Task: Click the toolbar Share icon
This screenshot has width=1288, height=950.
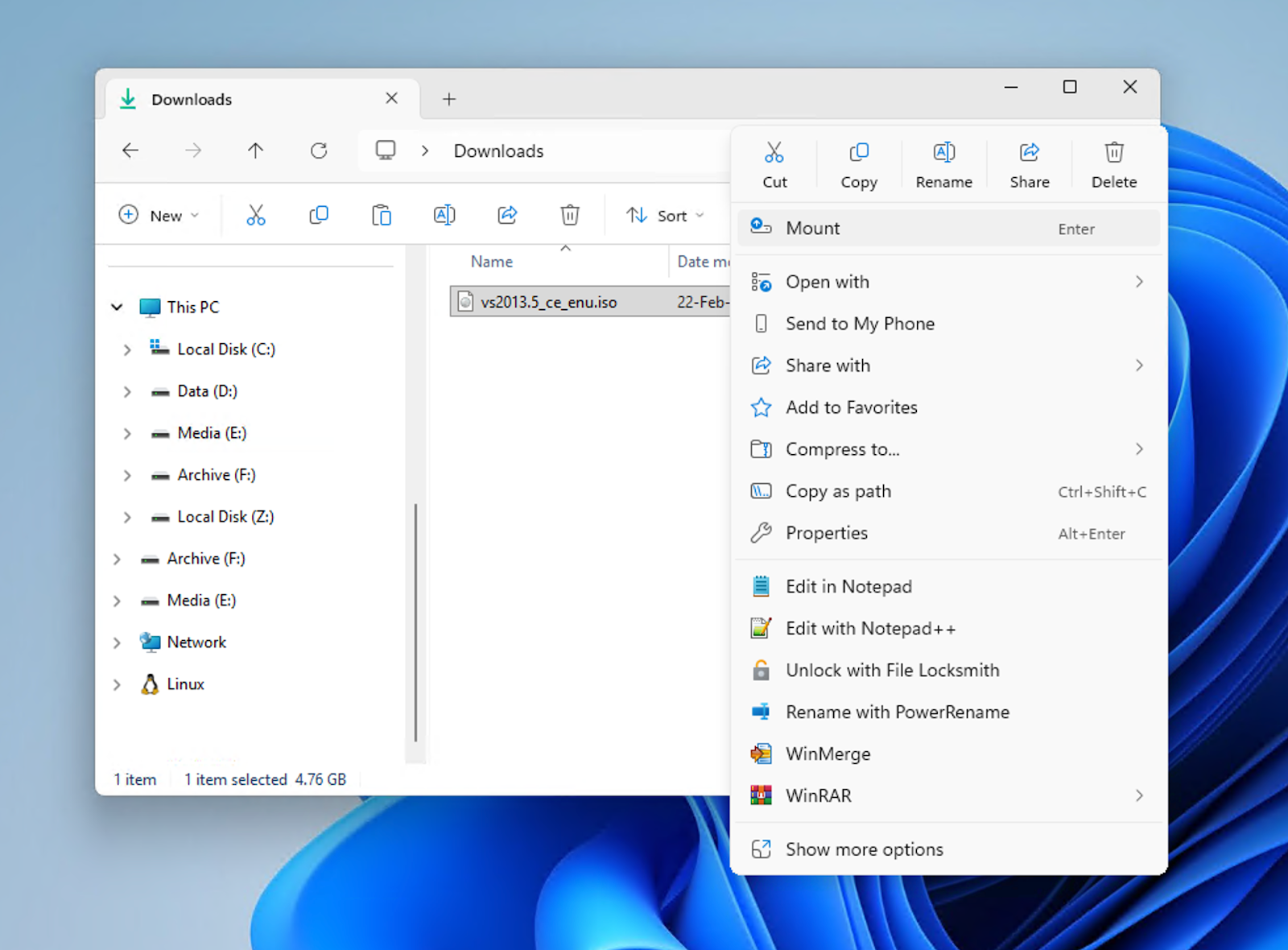Action: [x=507, y=215]
